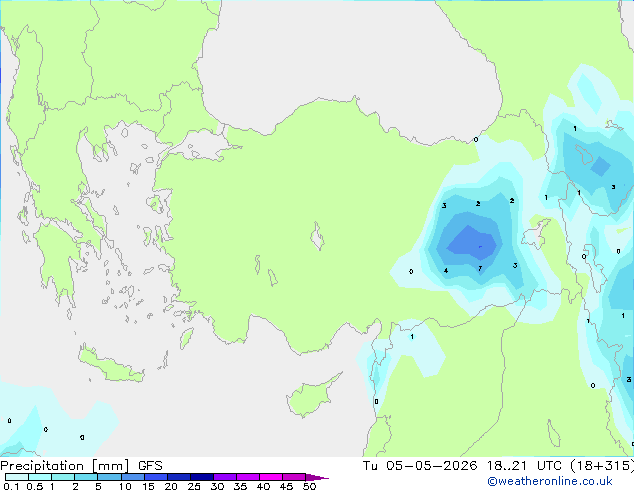
Task: Select the 5–10 mm legend color swatch
Action: click(109, 477)
